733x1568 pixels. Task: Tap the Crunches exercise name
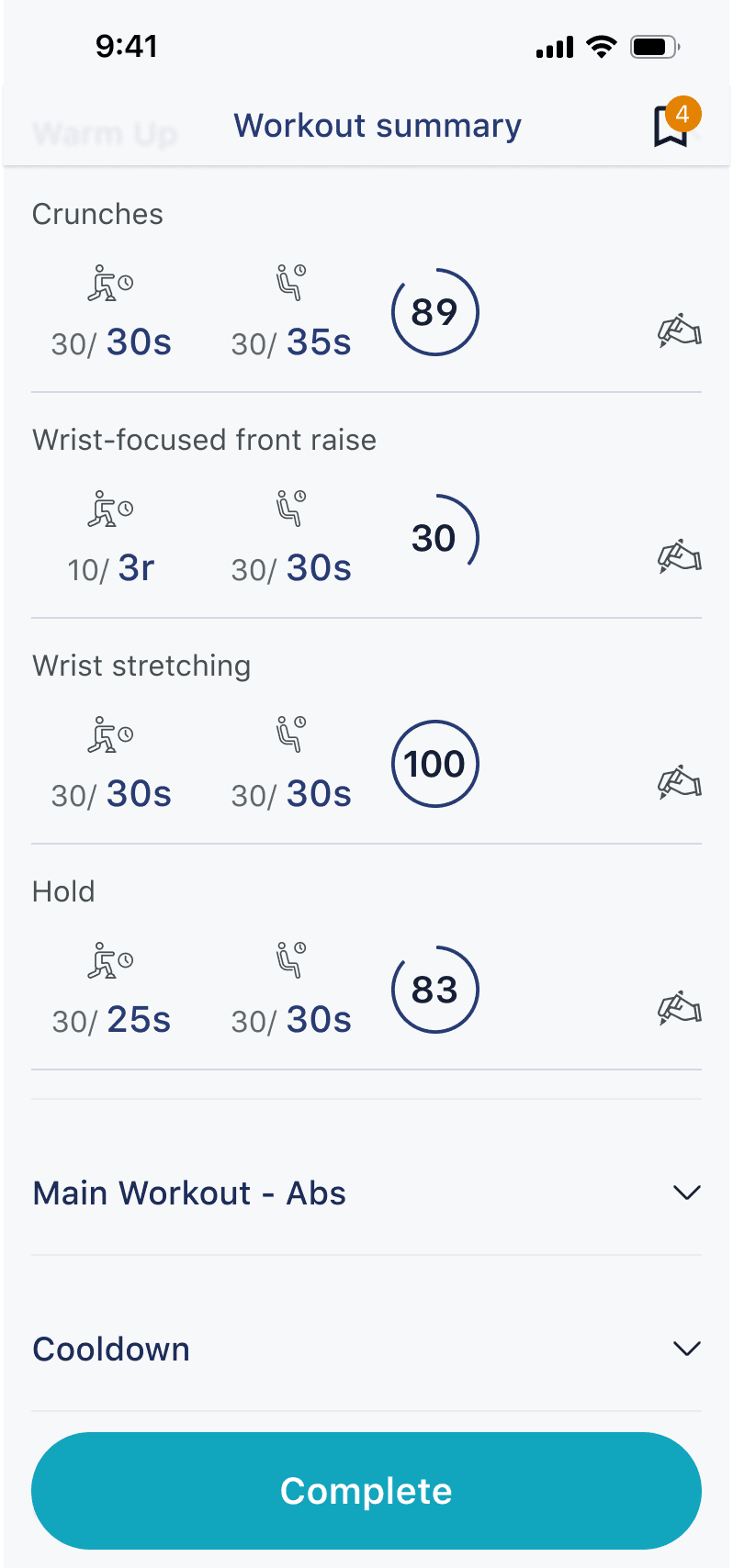tap(97, 214)
